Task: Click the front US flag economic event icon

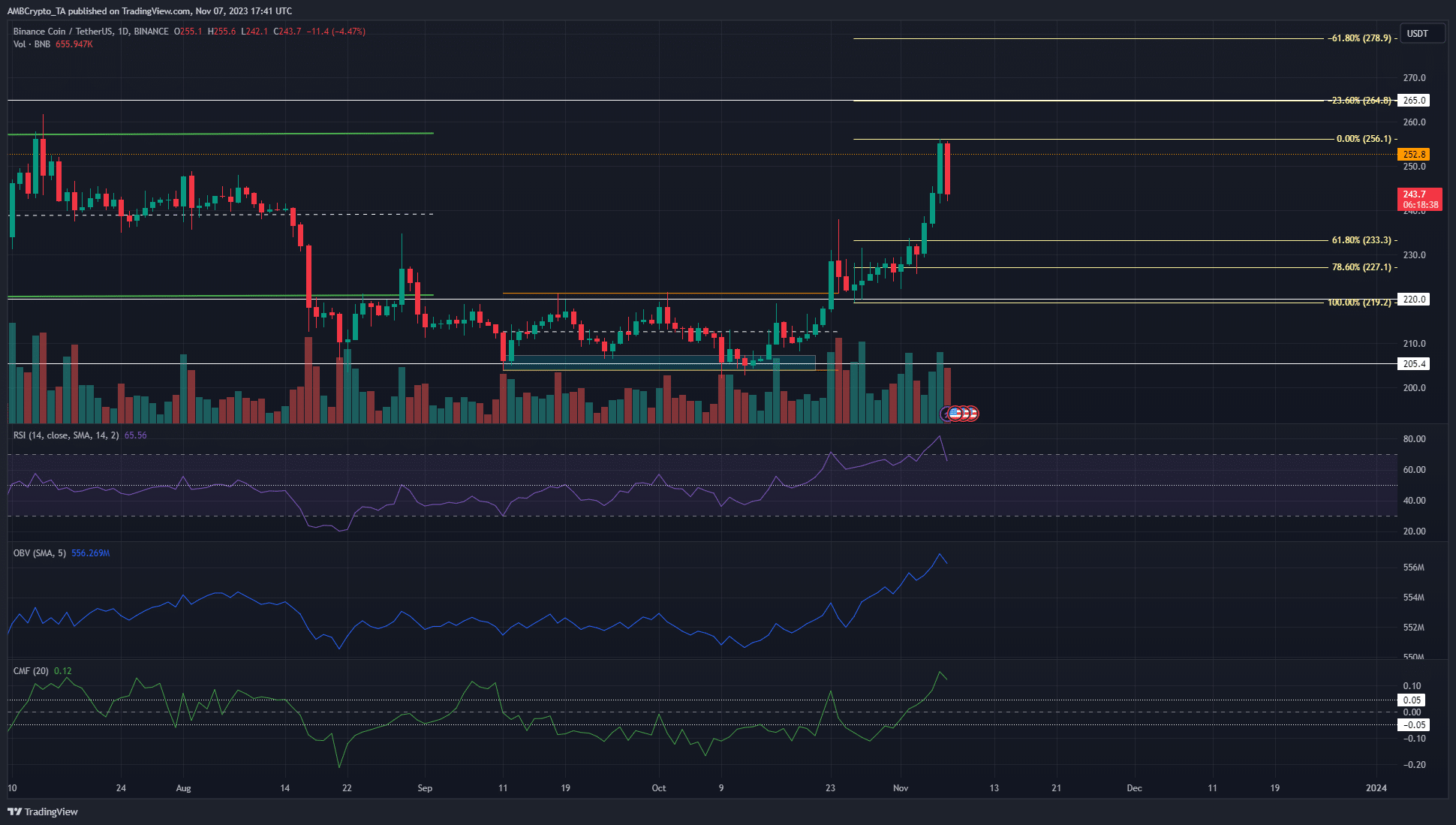Action: click(955, 414)
